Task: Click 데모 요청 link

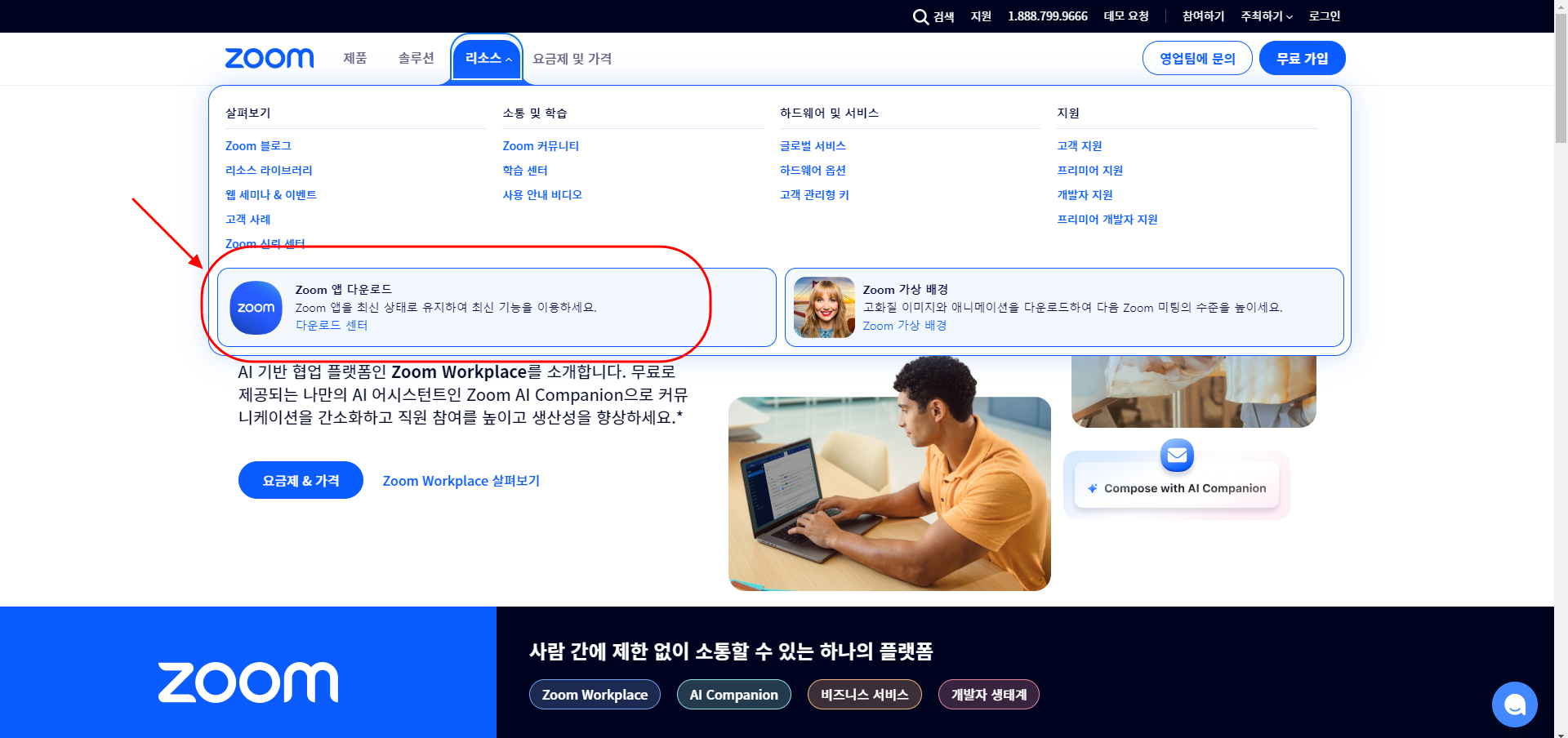Action: click(x=1126, y=16)
